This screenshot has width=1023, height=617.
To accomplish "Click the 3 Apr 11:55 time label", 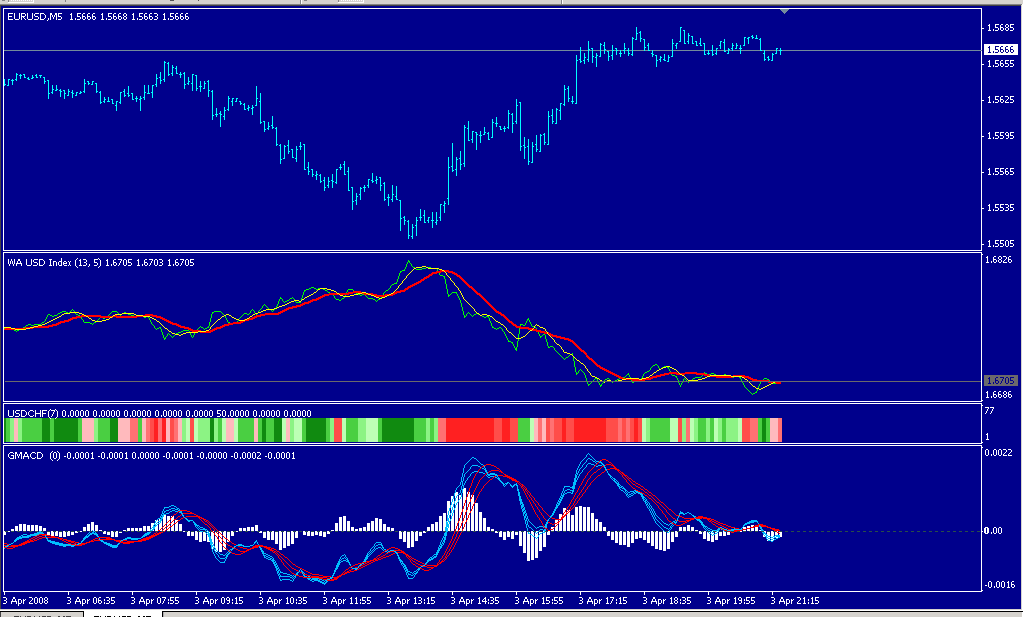I will pyautogui.click(x=347, y=600).
